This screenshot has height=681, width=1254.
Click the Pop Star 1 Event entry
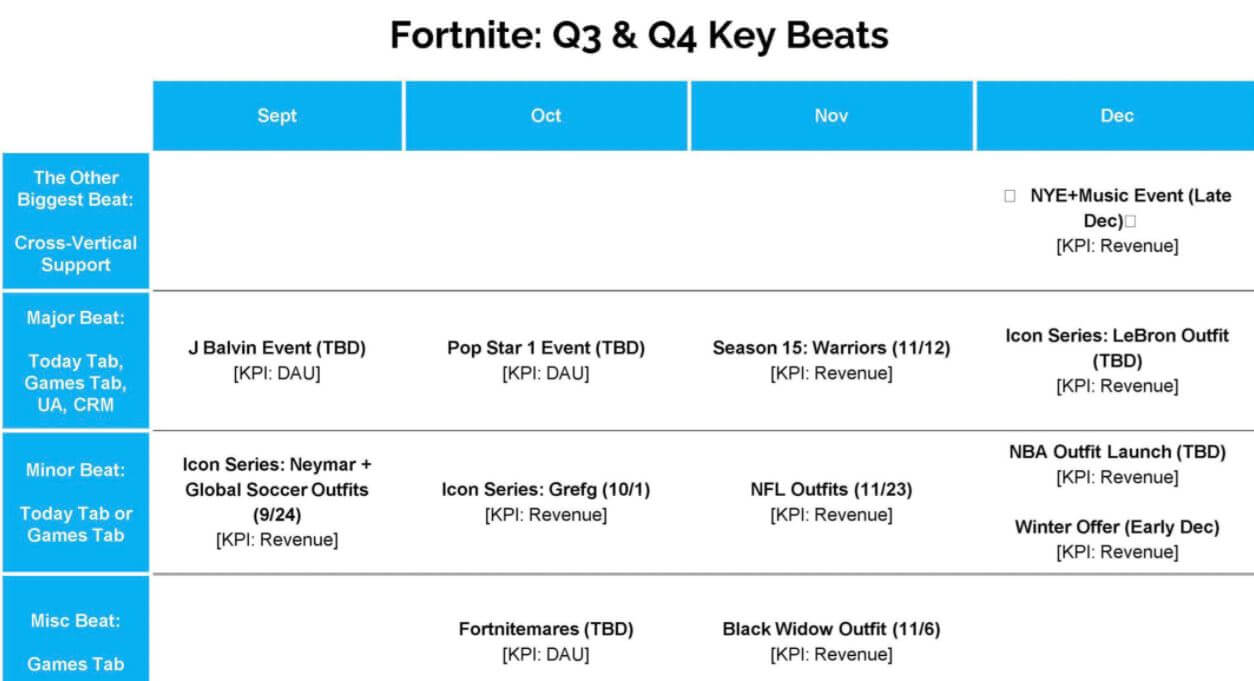(x=546, y=349)
